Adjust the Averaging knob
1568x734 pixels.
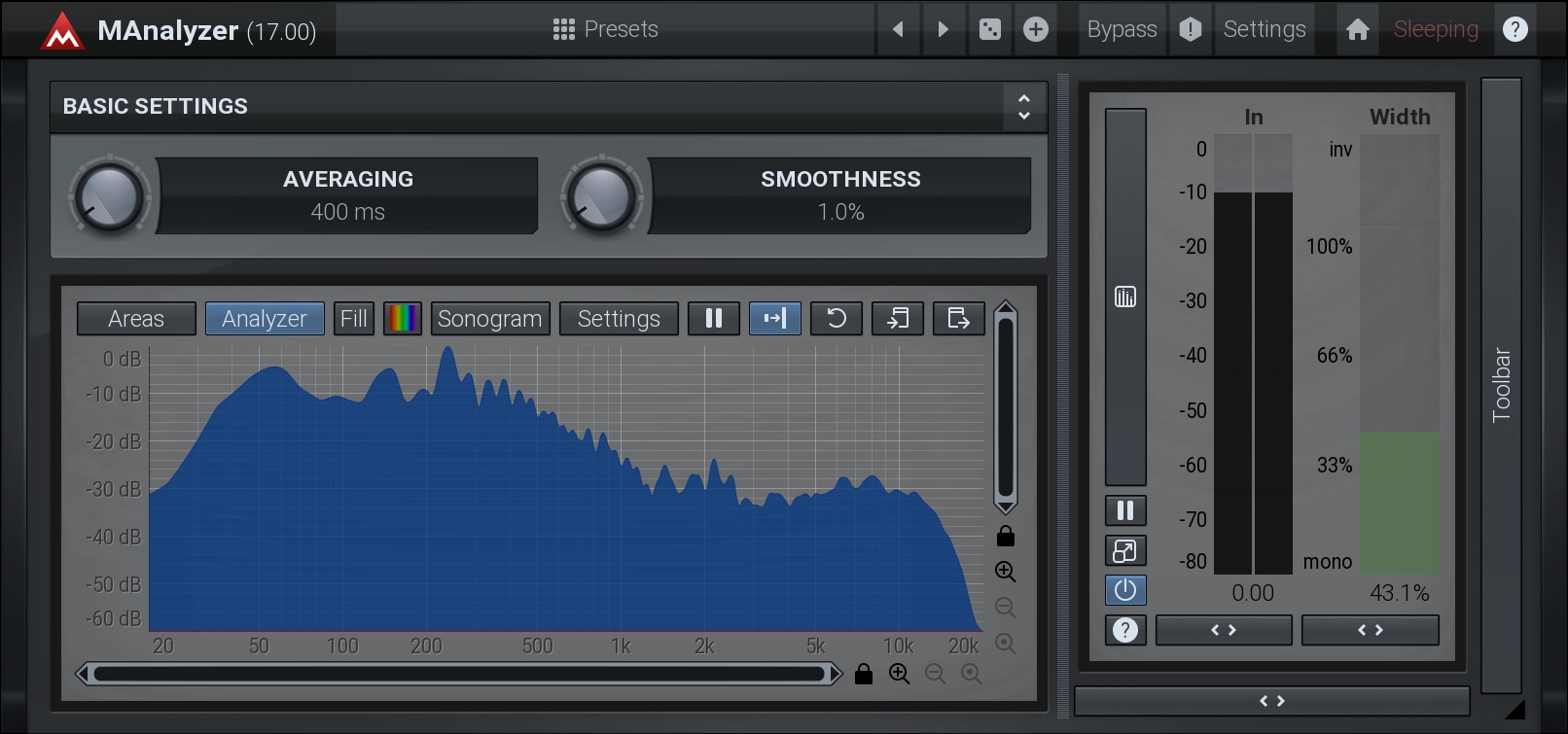pos(110,196)
